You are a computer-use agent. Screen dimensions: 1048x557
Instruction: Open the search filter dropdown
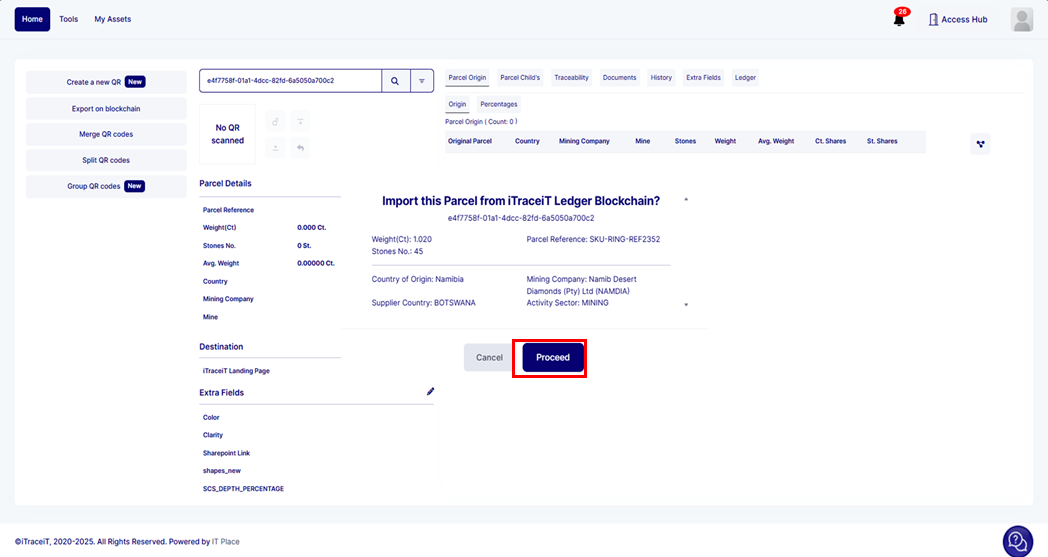click(421, 81)
